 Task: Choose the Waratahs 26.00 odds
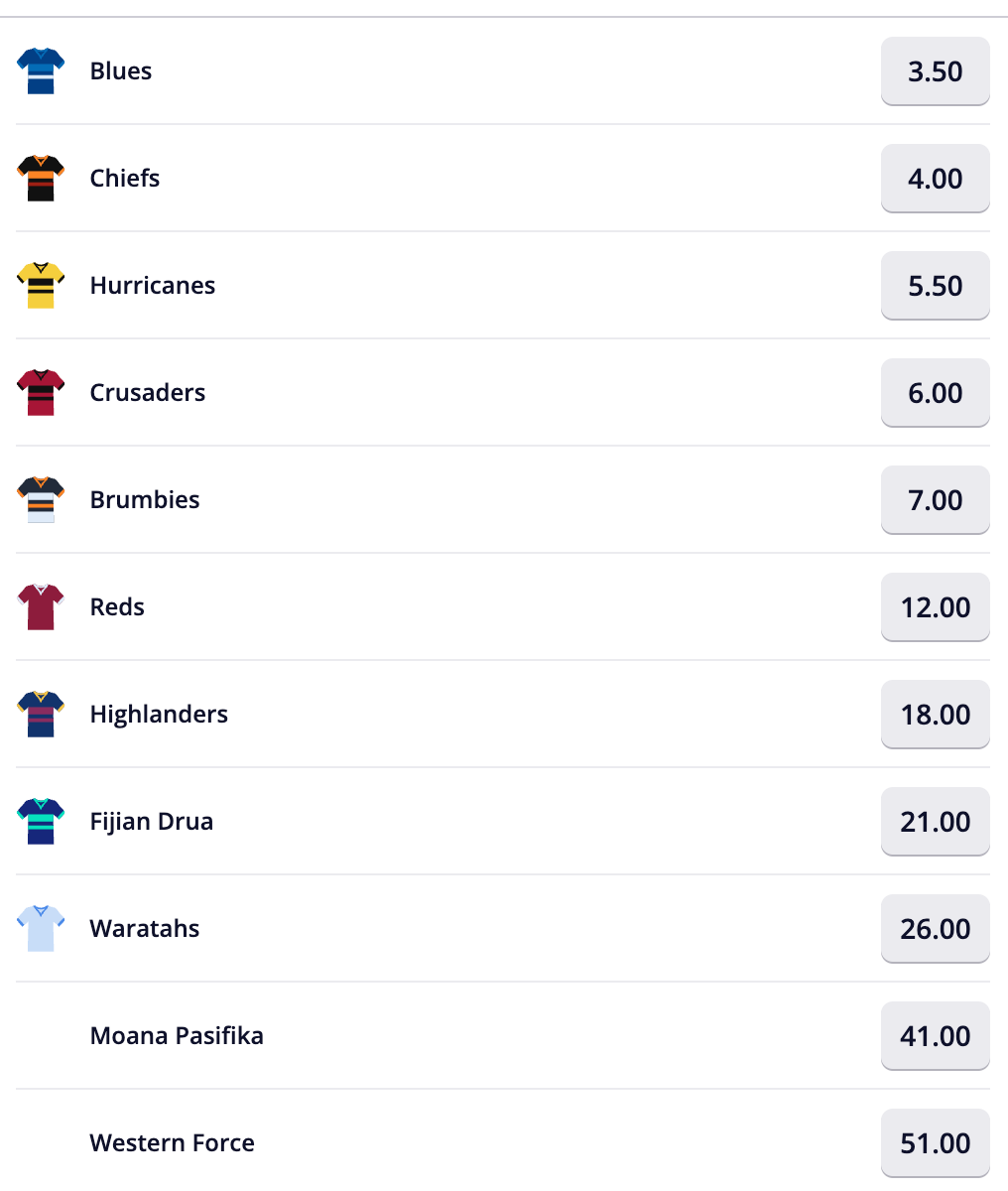tap(935, 929)
